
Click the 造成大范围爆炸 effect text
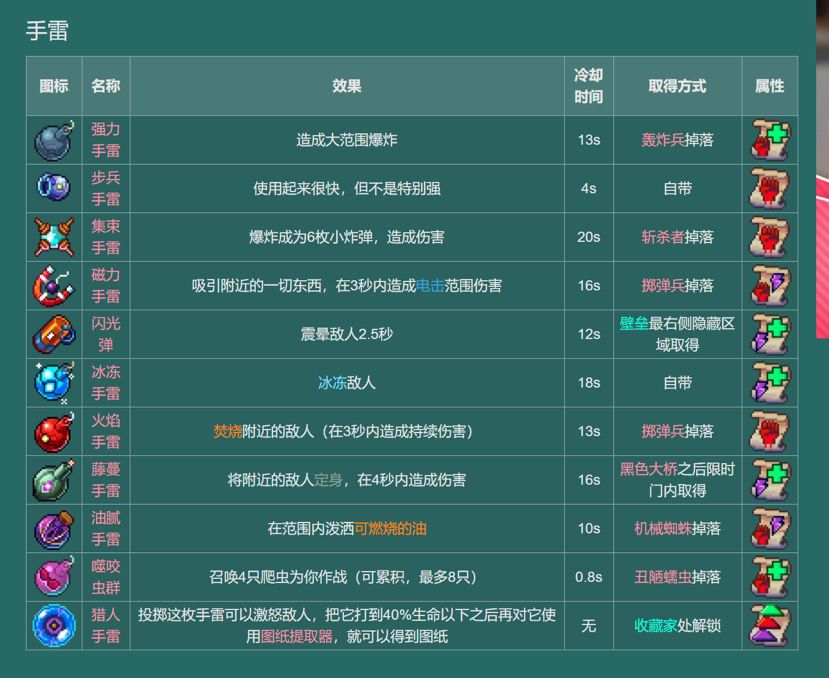tap(347, 140)
